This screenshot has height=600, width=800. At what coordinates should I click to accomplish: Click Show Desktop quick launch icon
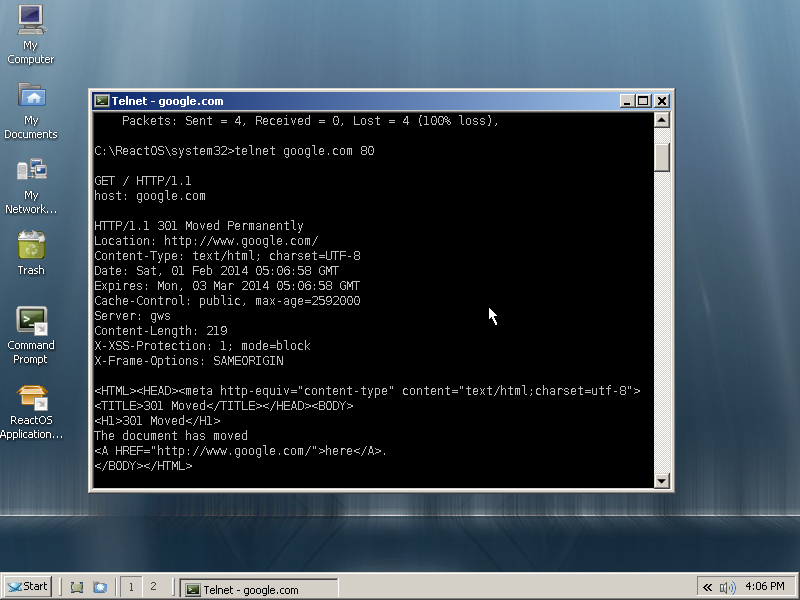click(x=77, y=588)
